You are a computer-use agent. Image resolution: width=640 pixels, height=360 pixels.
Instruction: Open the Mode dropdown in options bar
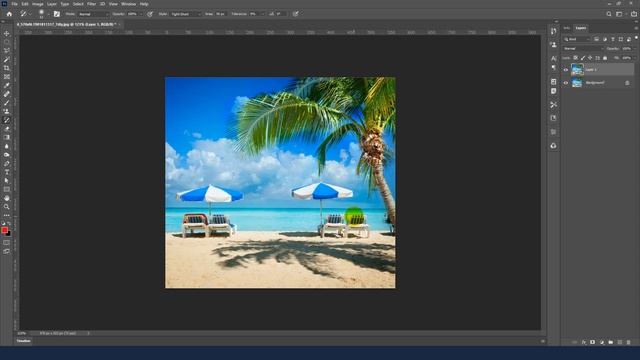[x=93, y=14]
